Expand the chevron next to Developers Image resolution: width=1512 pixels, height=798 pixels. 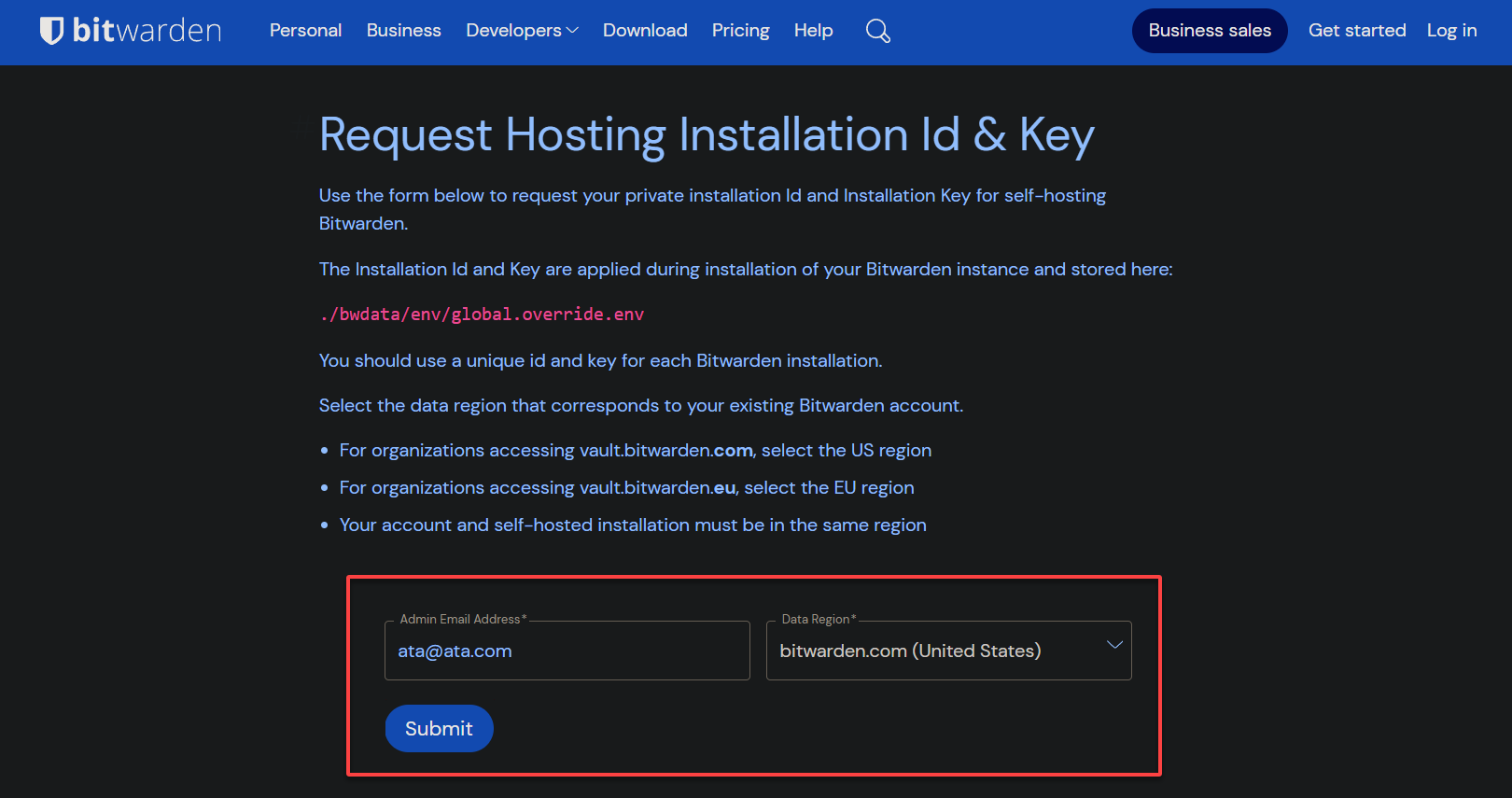pyautogui.click(x=572, y=31)
